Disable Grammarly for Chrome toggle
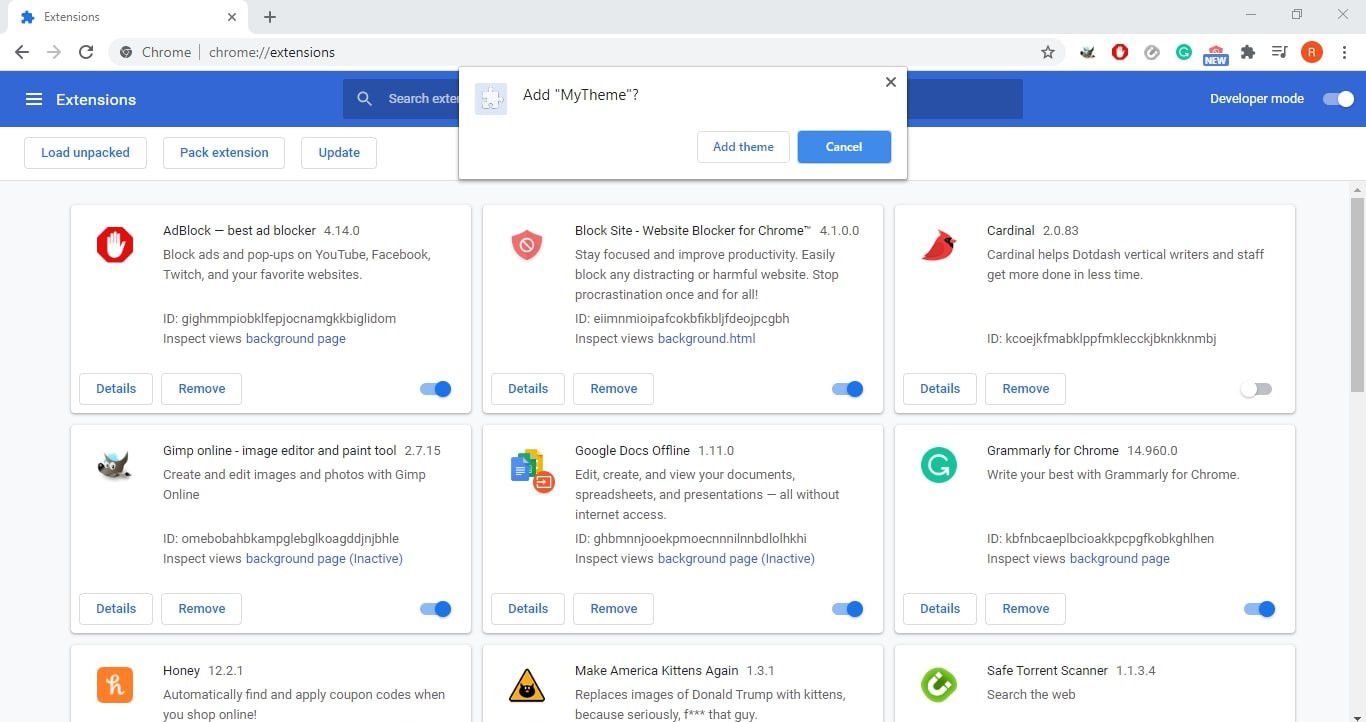Viewport: 1366px width, 722px height. pos(1260,609)
